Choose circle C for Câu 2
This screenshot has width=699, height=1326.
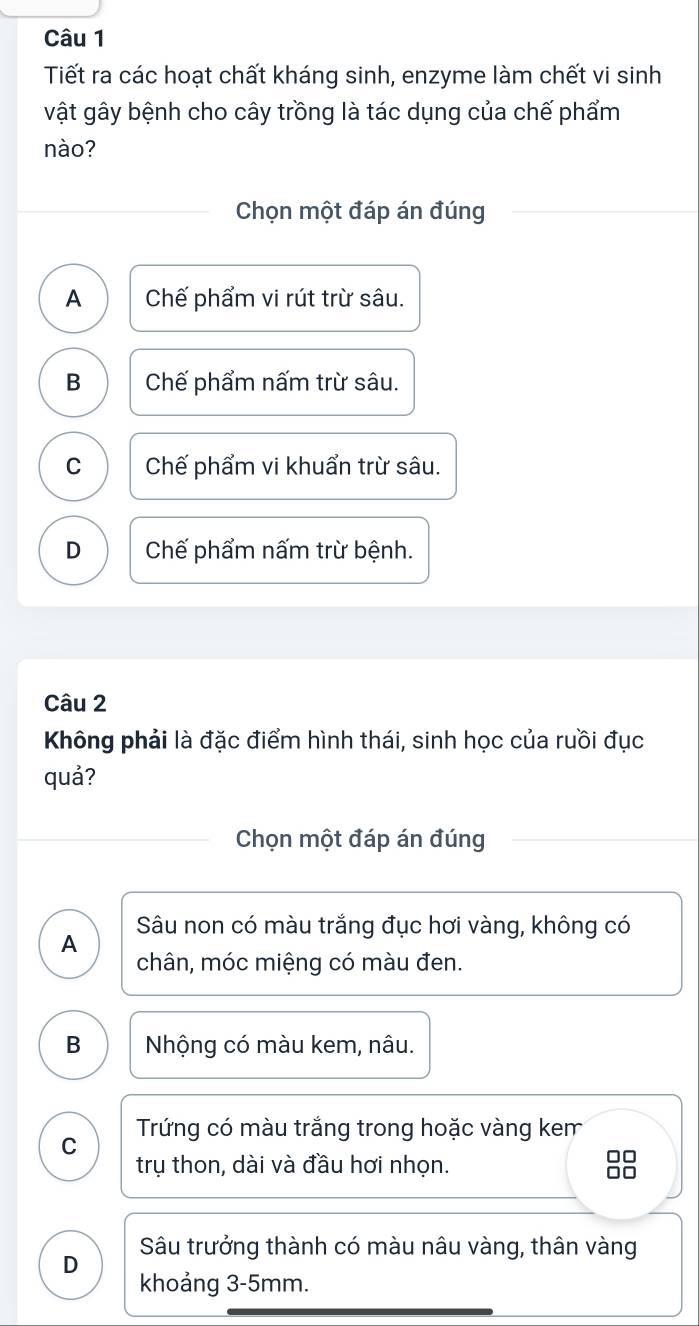click(x=67, y=1145)
